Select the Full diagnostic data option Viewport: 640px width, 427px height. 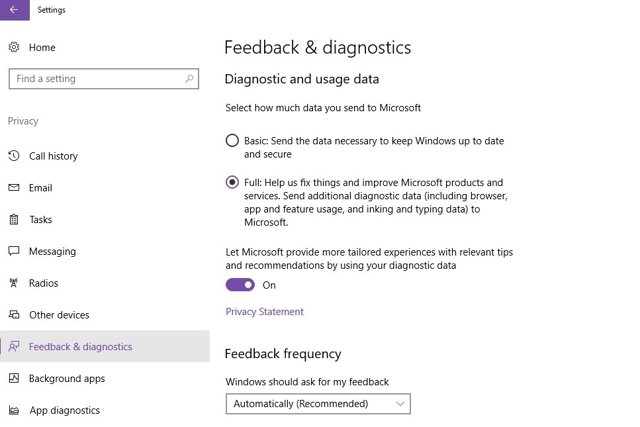pos(232,182)
